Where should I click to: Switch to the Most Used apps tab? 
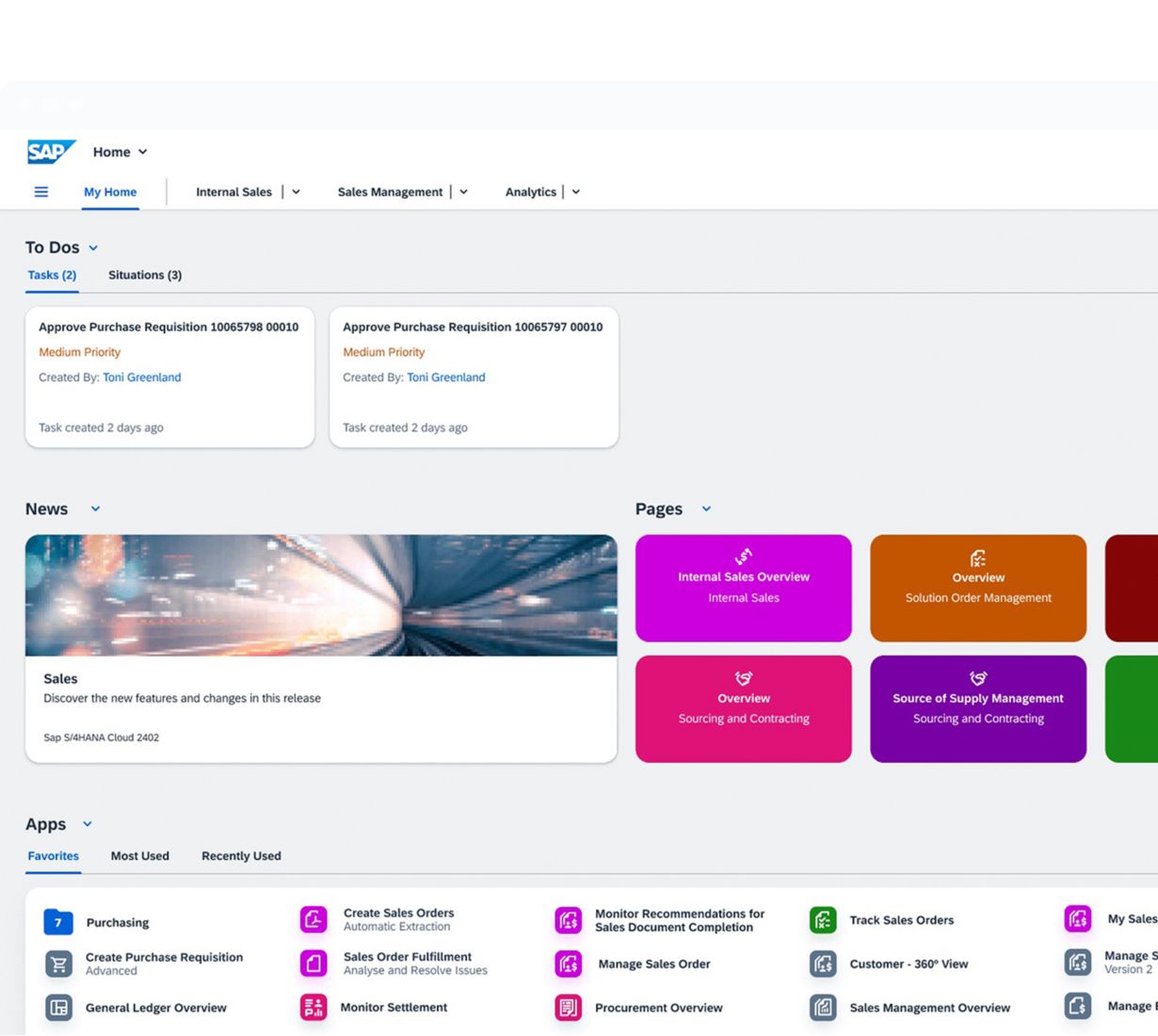[x=140, y=856]
